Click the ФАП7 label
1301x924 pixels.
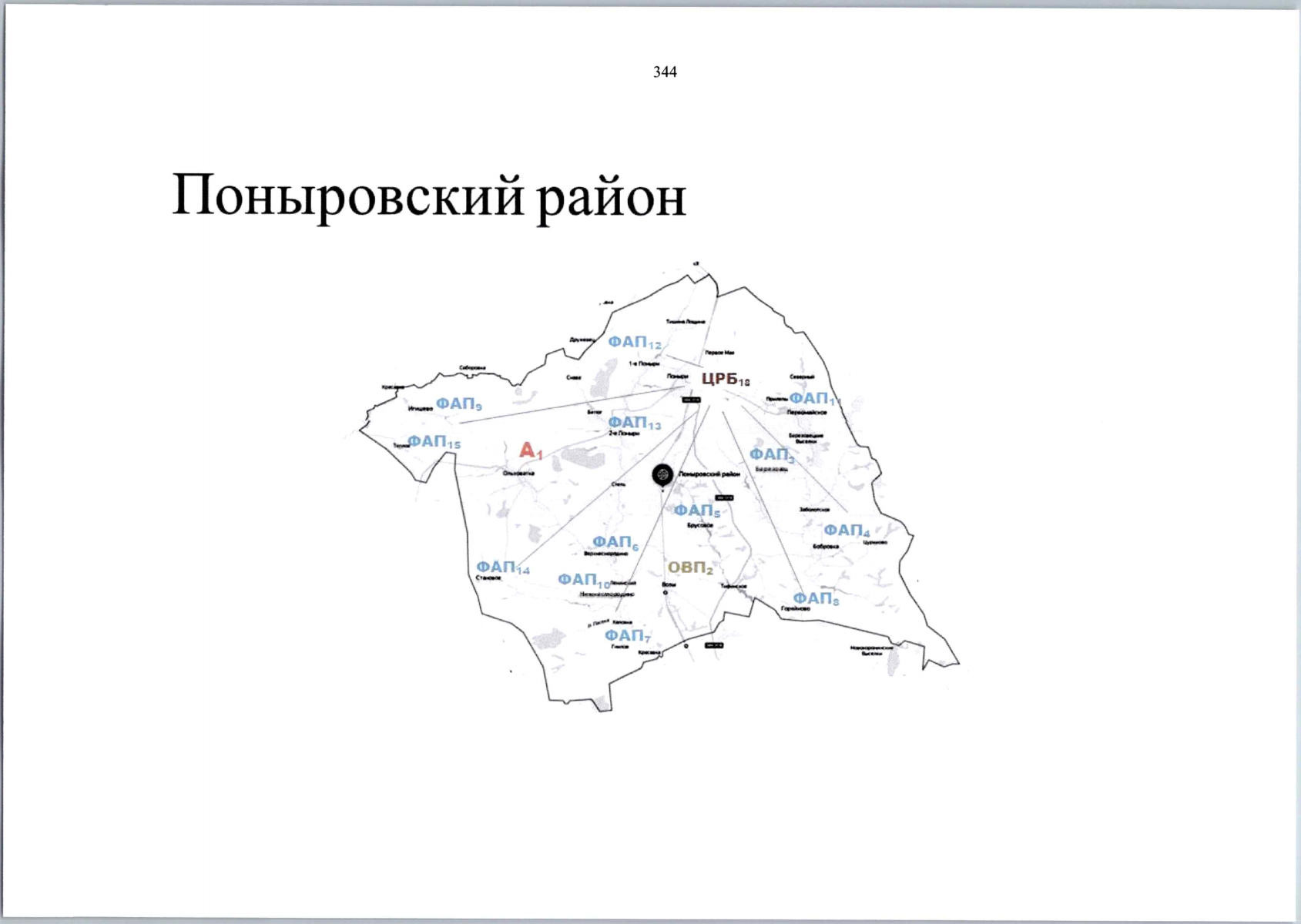click(628, 636)
